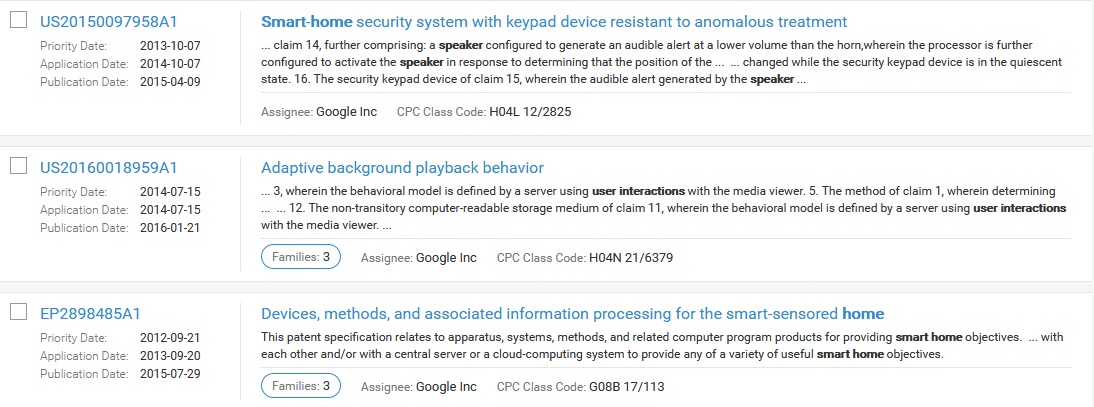This screenshot has height=407, width=1094.
Task: Open patent number US20160018959A1
Action: pos(108,167)
